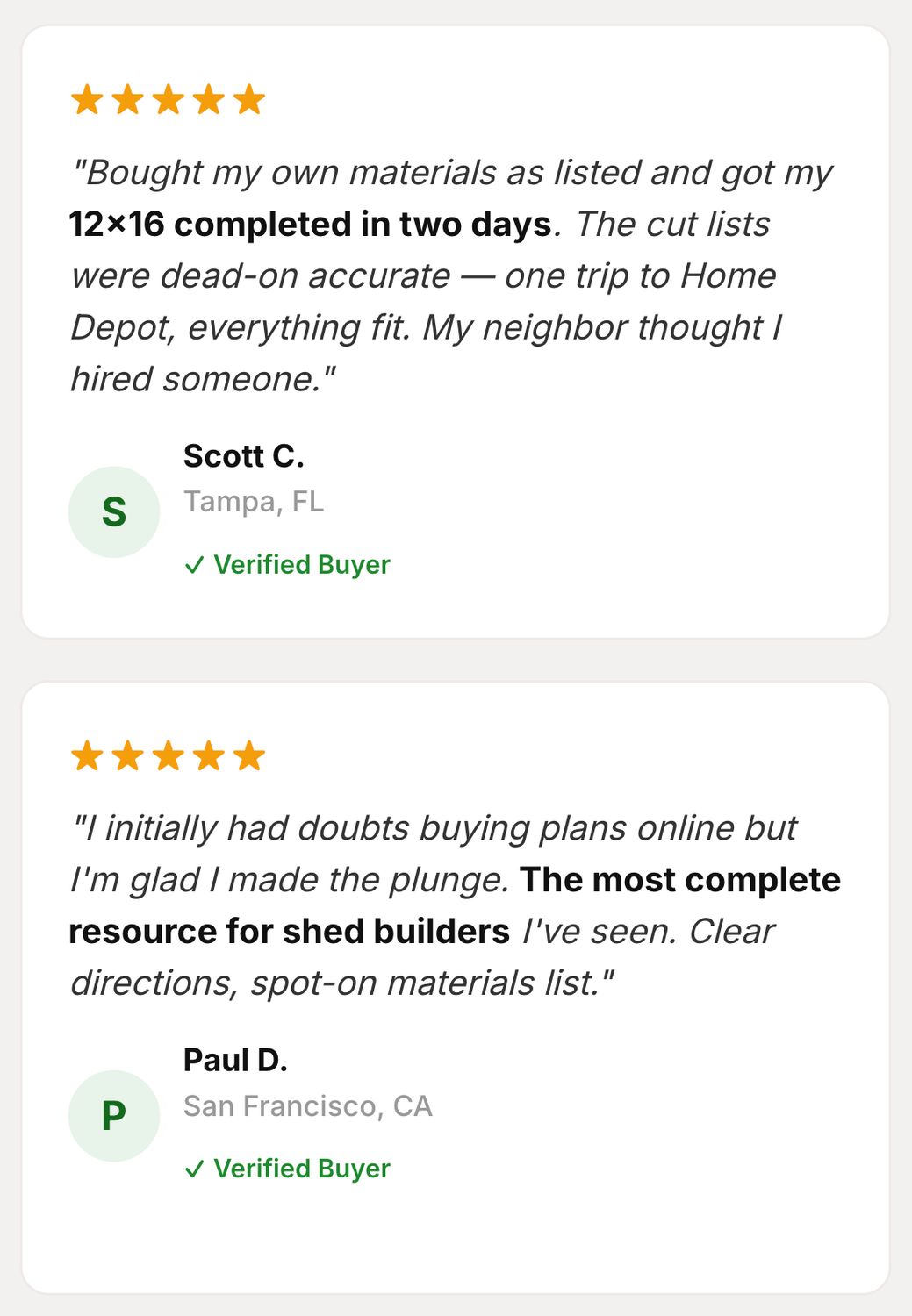This screenshot has width=912, height=1316.
Task: Click the checkmark beside Scott's Verified Buyer
Action: (194, 565)
